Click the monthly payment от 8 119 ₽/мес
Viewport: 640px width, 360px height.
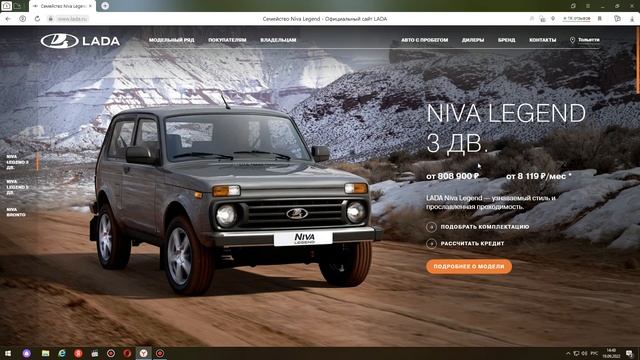point(538,176)
